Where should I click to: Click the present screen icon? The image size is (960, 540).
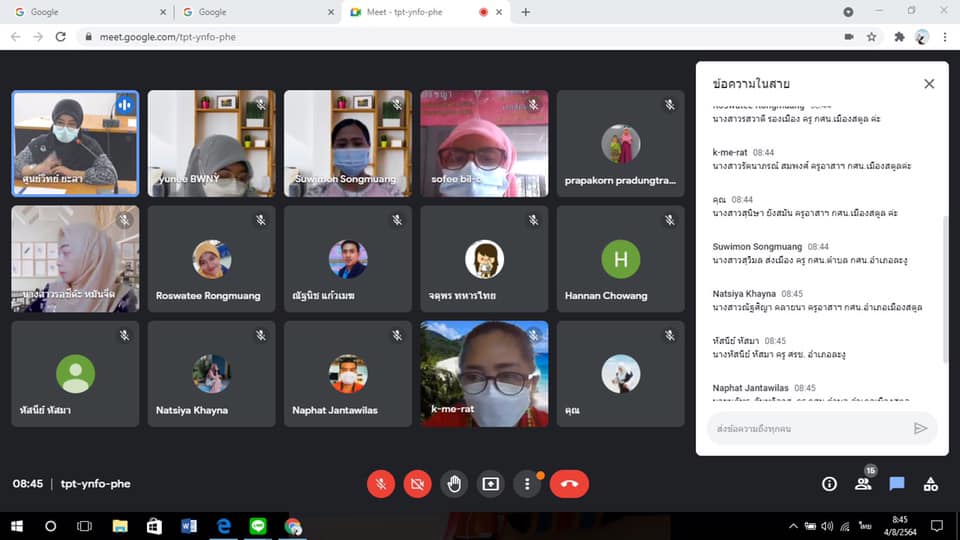point(490,484)
